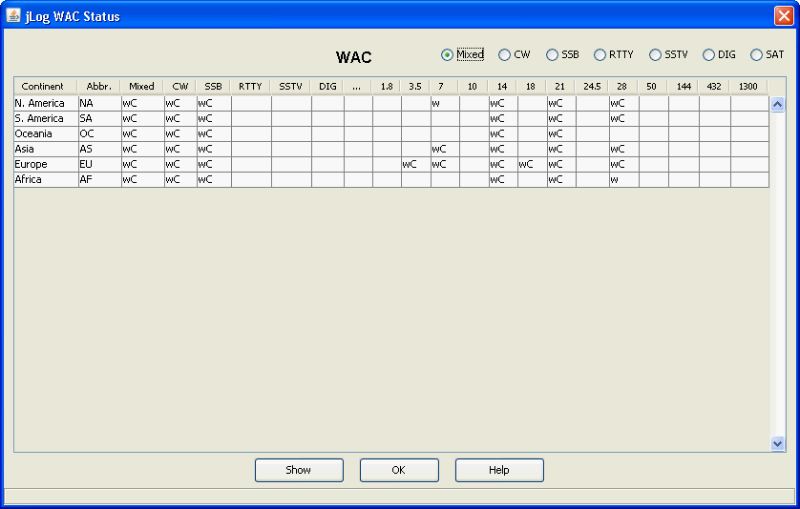Switch to RTTY mode radio button
Viewport: 800px width, 509px height.
600,55
